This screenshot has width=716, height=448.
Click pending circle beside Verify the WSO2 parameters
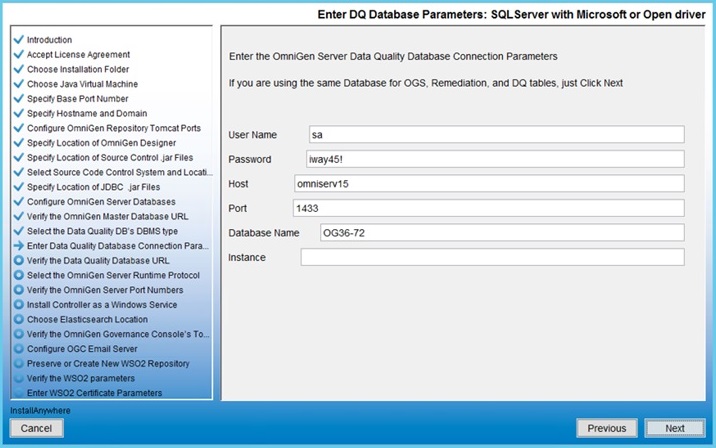pyautogui.click(x=19, y=378)
